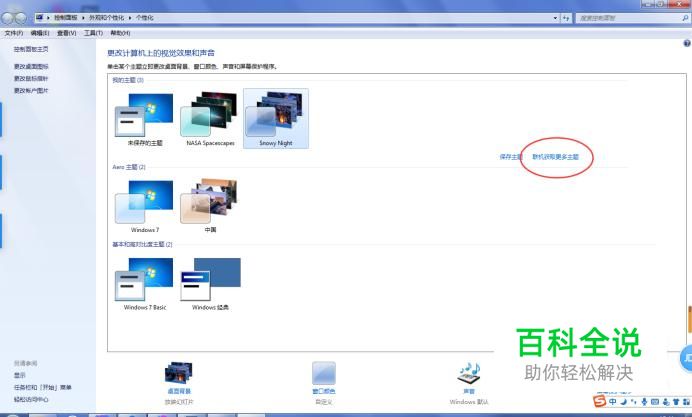Image resolution: width=692 pixels, height=417 pixels.
Task: Click 自定义 text under 窗口颜色
Action: (x=324, y=402)
